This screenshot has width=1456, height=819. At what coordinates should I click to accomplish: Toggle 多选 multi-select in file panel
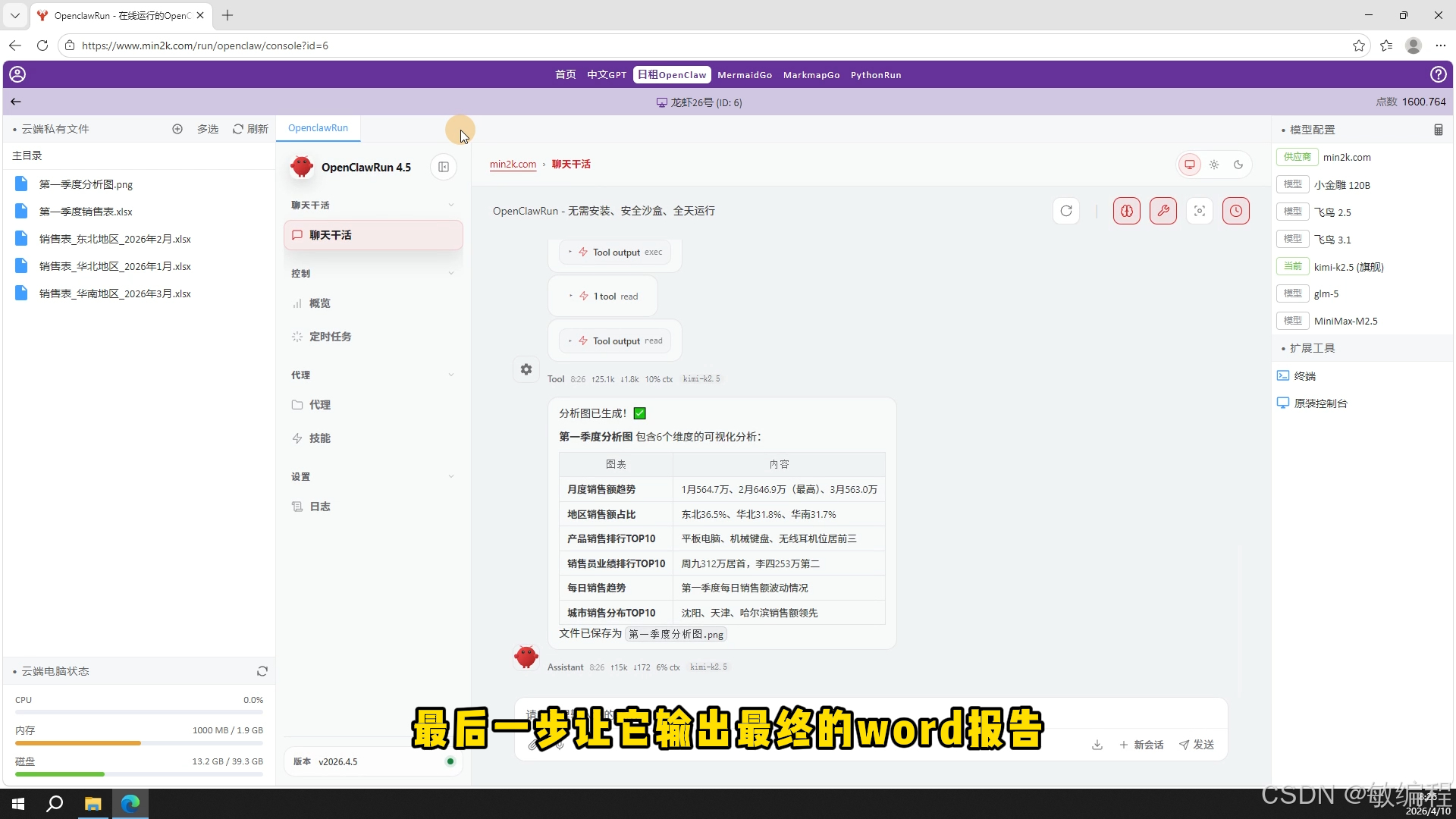(207, 129)
